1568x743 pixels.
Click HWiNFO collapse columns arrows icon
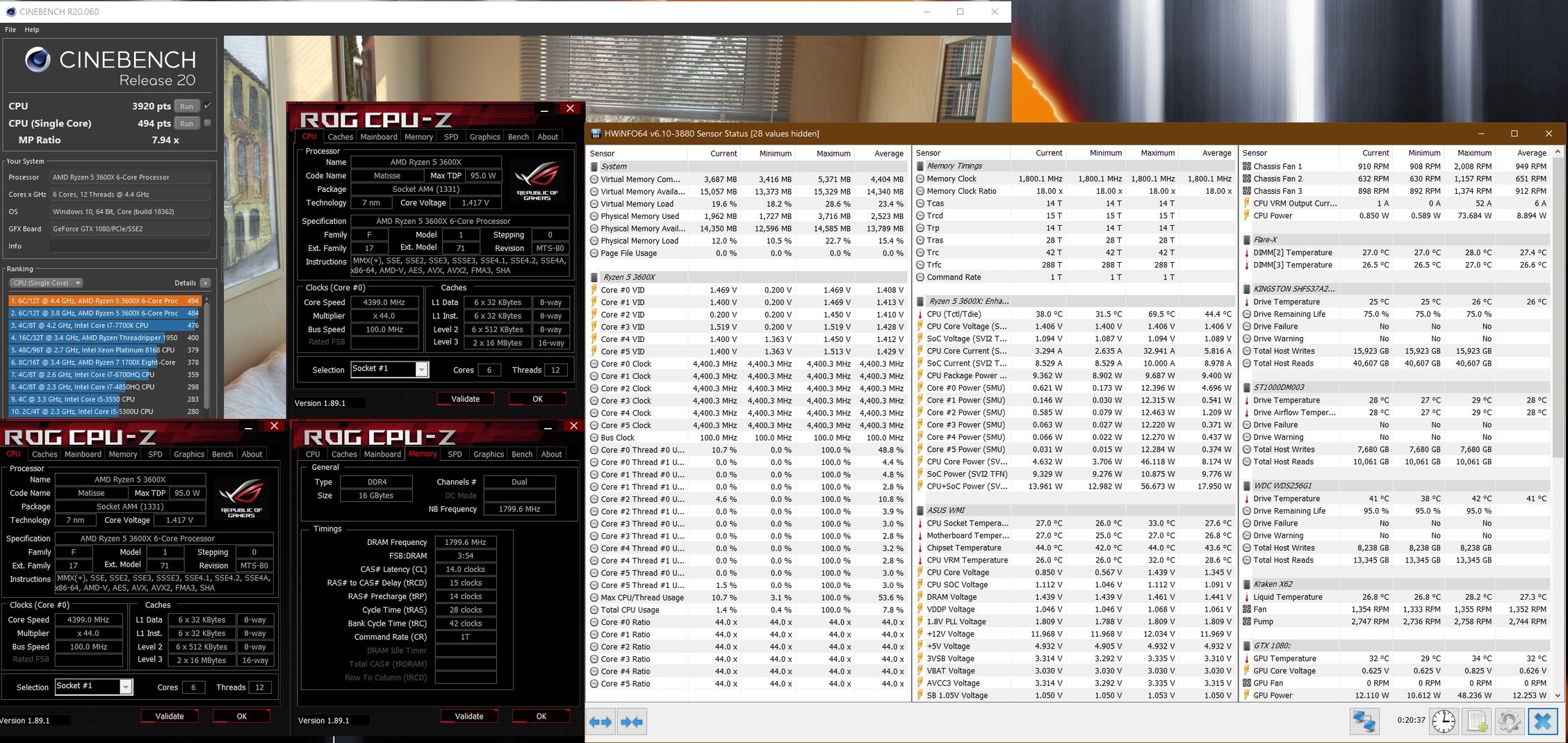(632, 722)
